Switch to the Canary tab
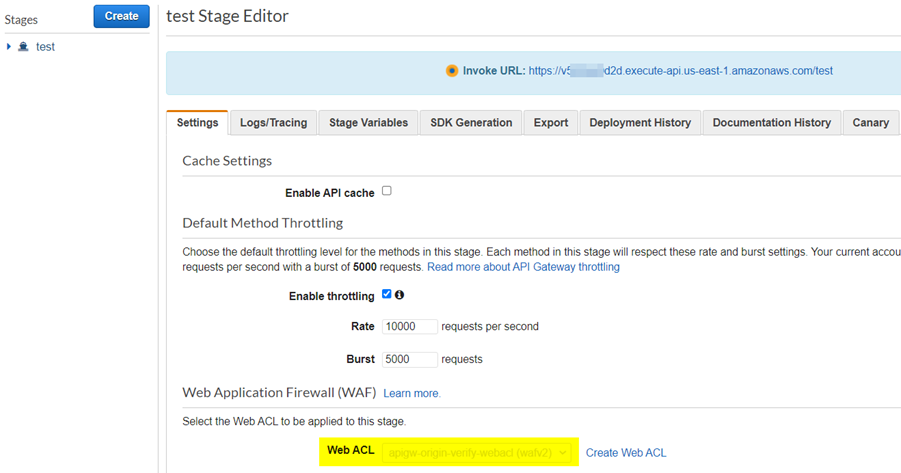The width and height of the screenshot is (901, 473). [x=871, y=122]
